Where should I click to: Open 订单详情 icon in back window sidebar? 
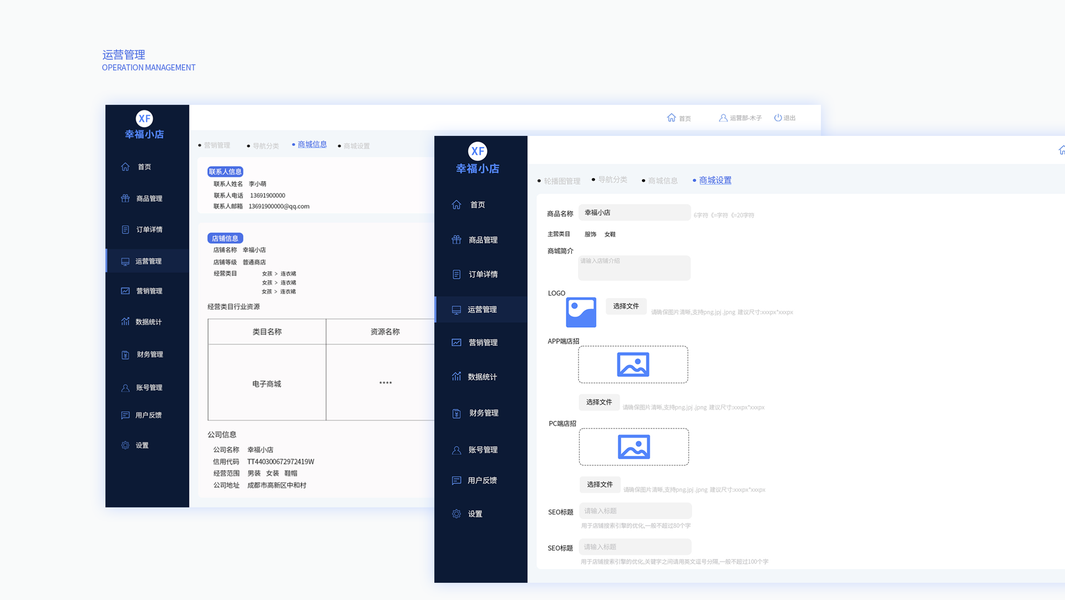(x=125, y=230)
